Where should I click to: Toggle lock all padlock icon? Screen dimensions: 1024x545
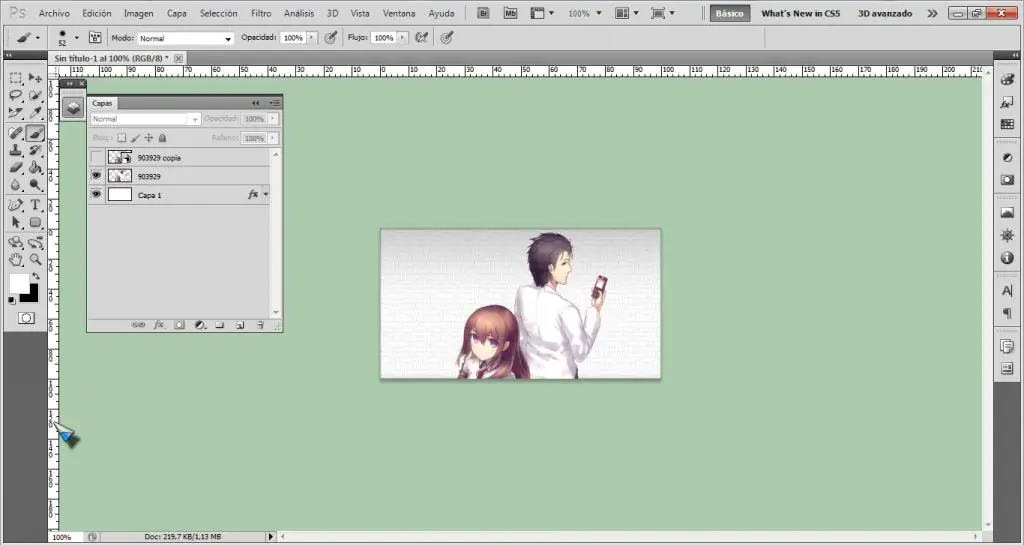click(163, 138)
